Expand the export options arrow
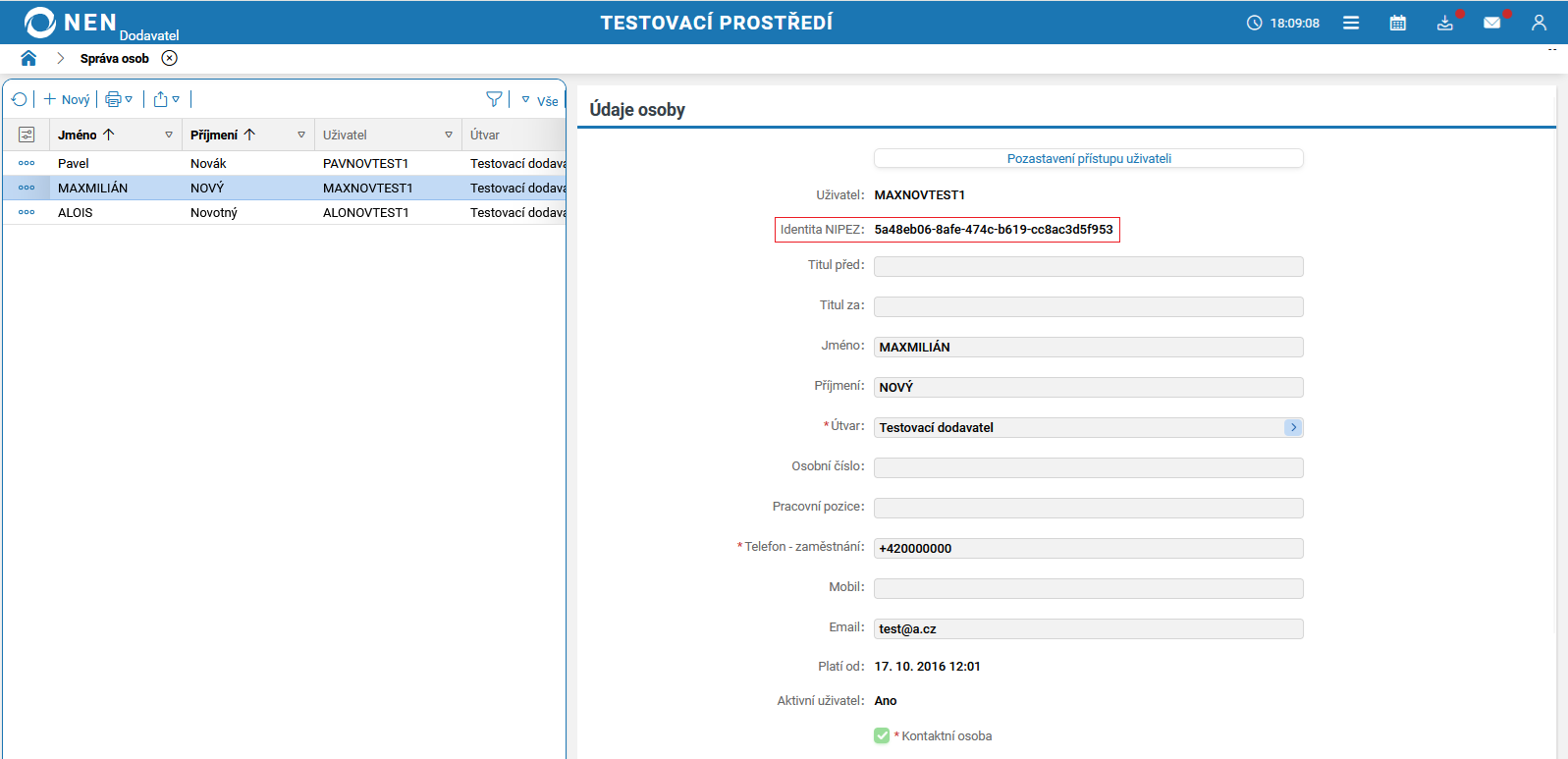This screenshot has width=1568, height=759. coord(176,99)
